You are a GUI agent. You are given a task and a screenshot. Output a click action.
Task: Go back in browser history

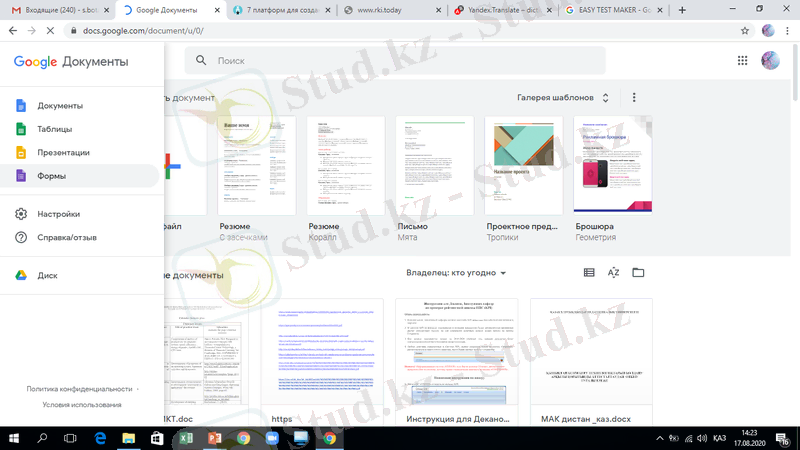tap(13, 31)
